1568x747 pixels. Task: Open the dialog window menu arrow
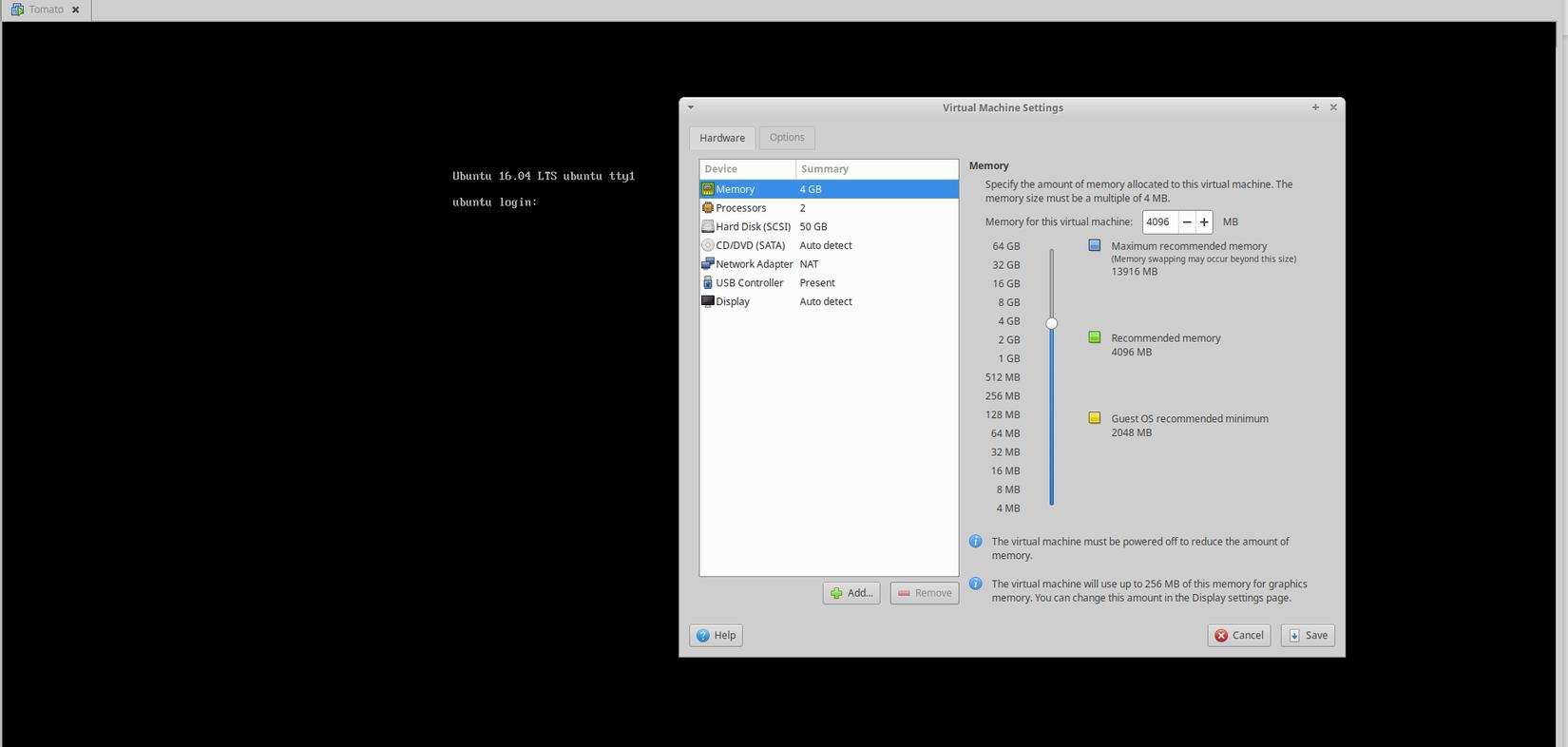(x=691, y=107)
